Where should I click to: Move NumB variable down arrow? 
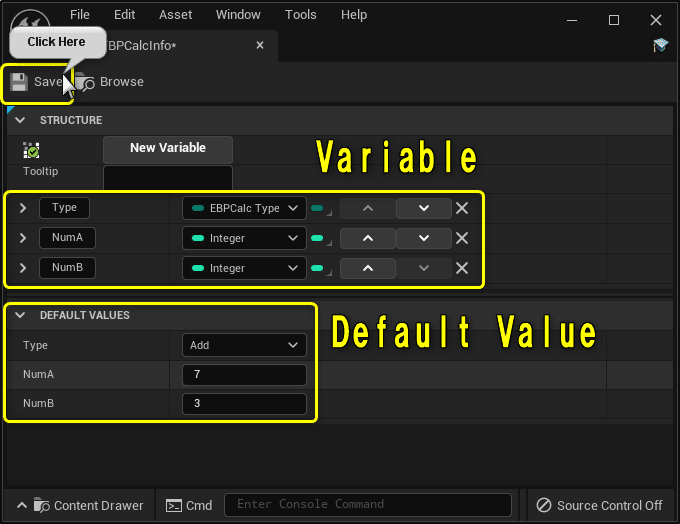[x=424, y=268]
